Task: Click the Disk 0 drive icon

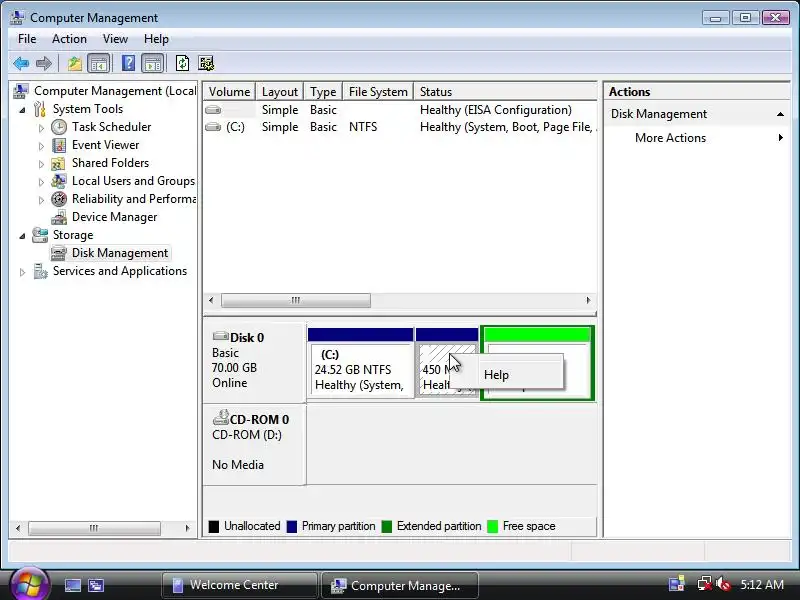Action: tap(220, 336)
